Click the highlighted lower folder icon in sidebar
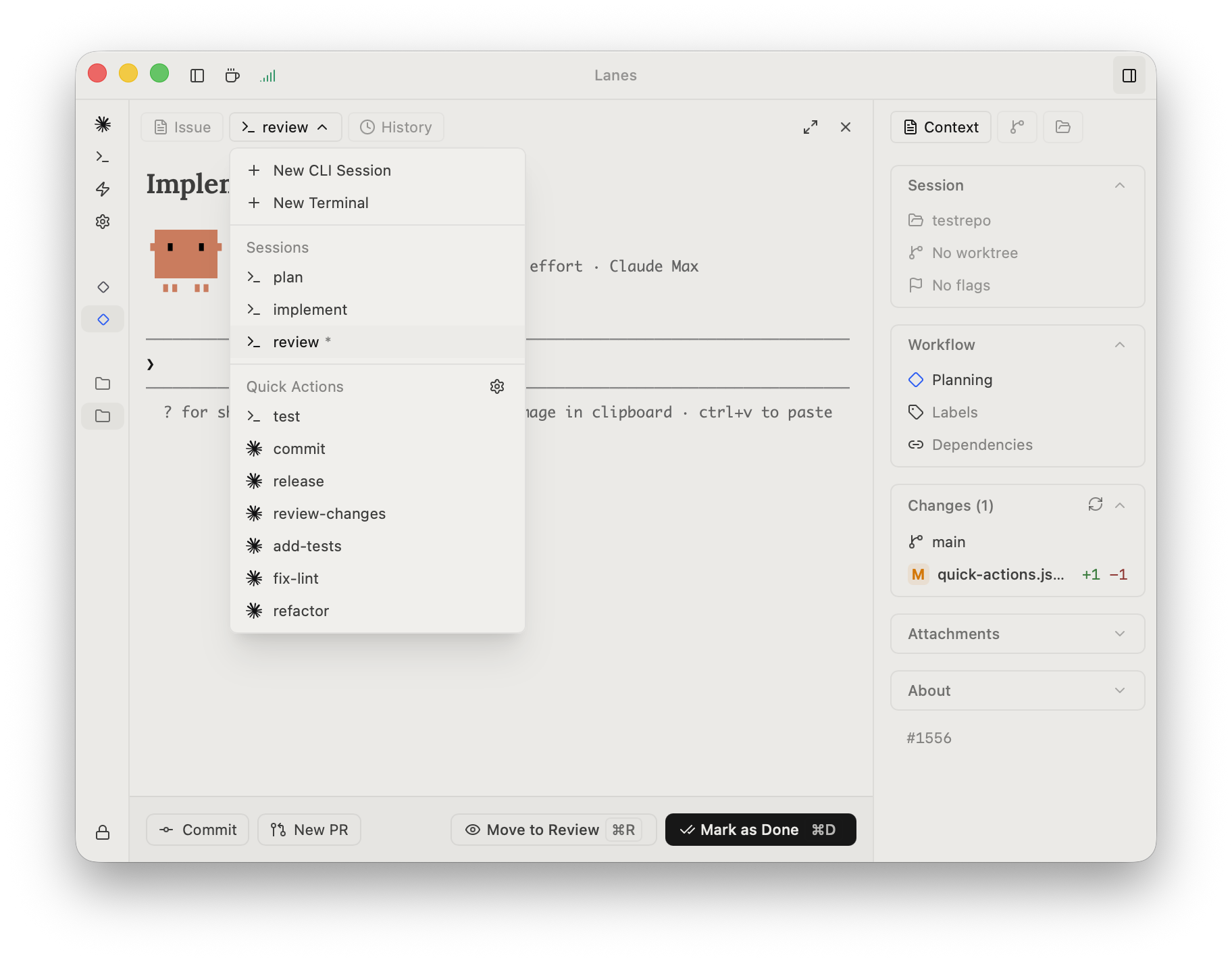The height and width of the screenshot is (962, 1232). tap(103, 416)
